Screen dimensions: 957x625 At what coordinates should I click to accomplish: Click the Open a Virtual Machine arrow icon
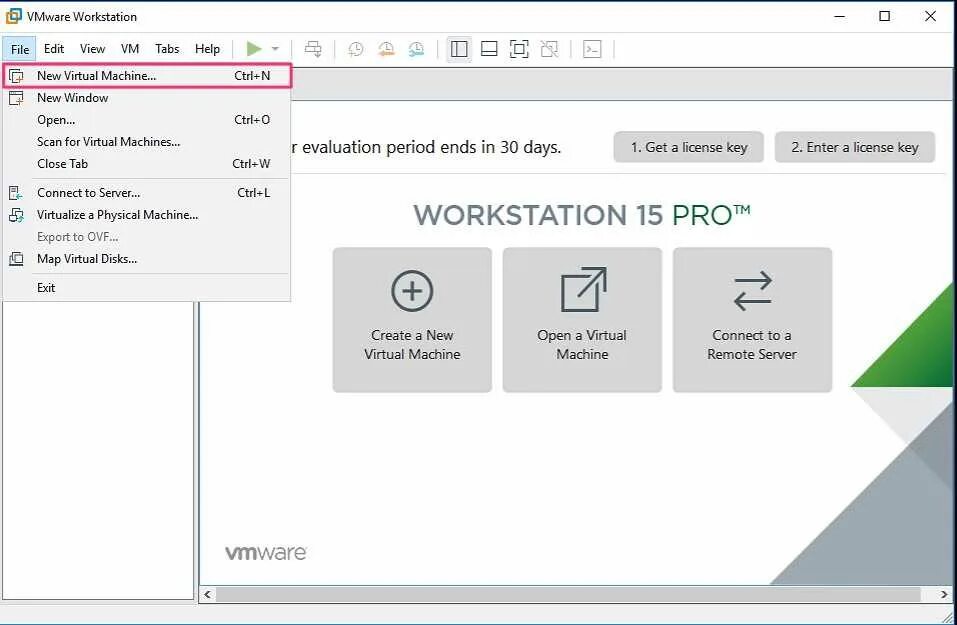(x=583, y=289)
